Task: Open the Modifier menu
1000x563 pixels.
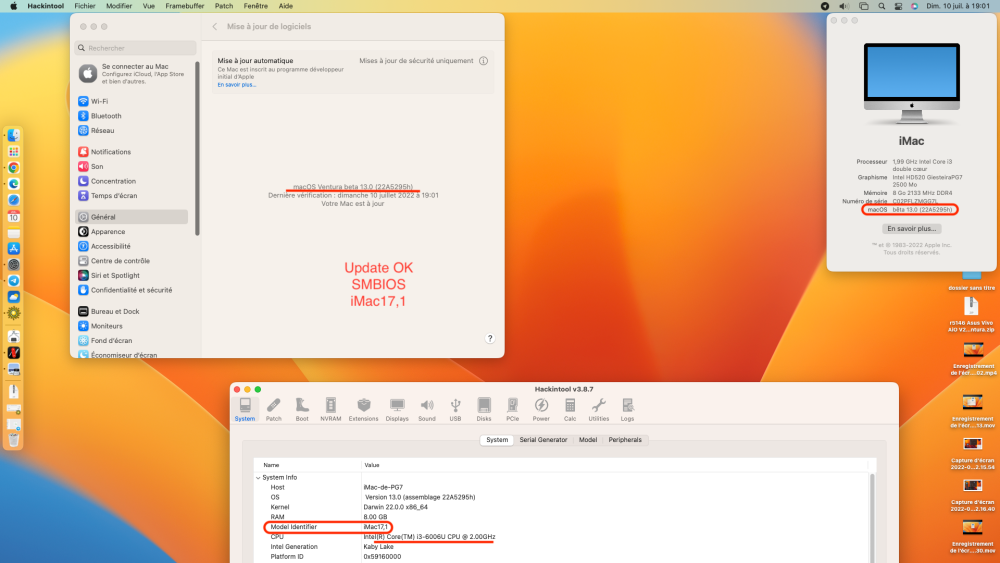Action: coord(119,6)
